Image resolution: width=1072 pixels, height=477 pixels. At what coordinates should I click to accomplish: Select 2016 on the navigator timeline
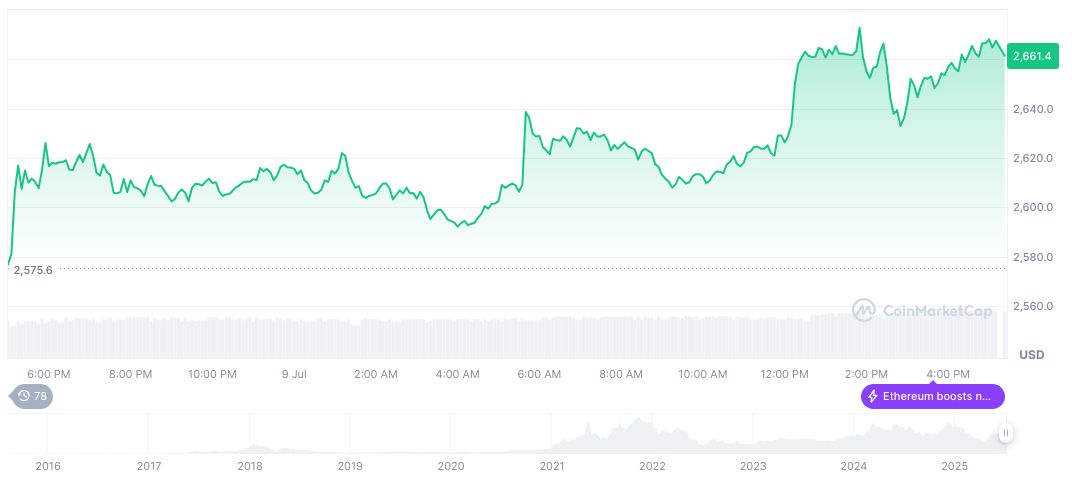click(47, 466)
